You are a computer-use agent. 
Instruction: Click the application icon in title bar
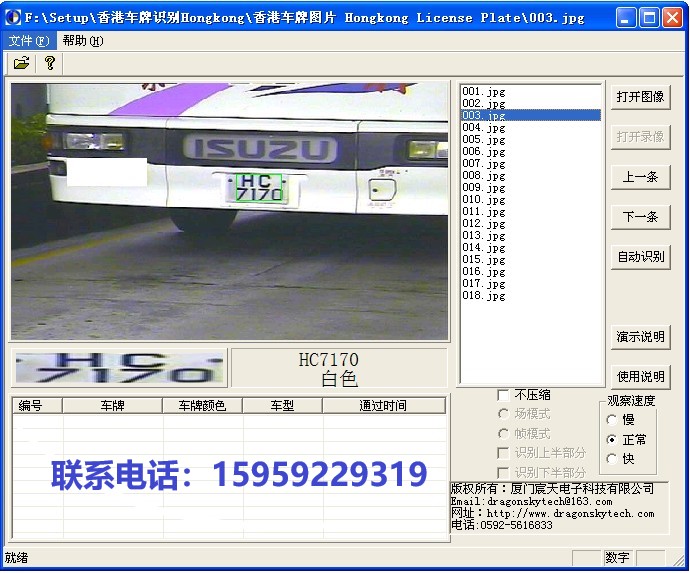[x=12, y=17]
